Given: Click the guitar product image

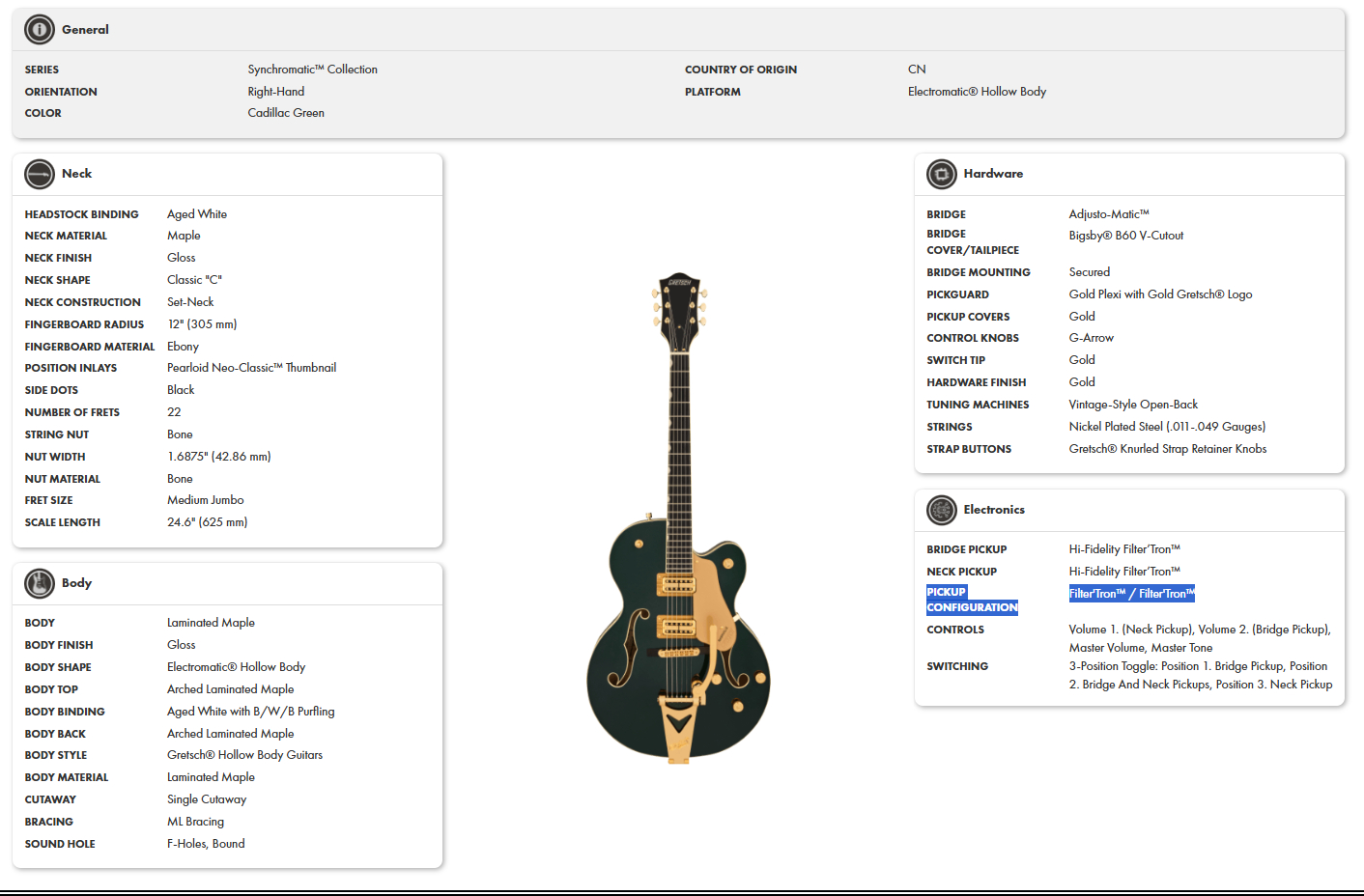Looking at the screenshot, I should pyautogui.click(x=682, y=531).
